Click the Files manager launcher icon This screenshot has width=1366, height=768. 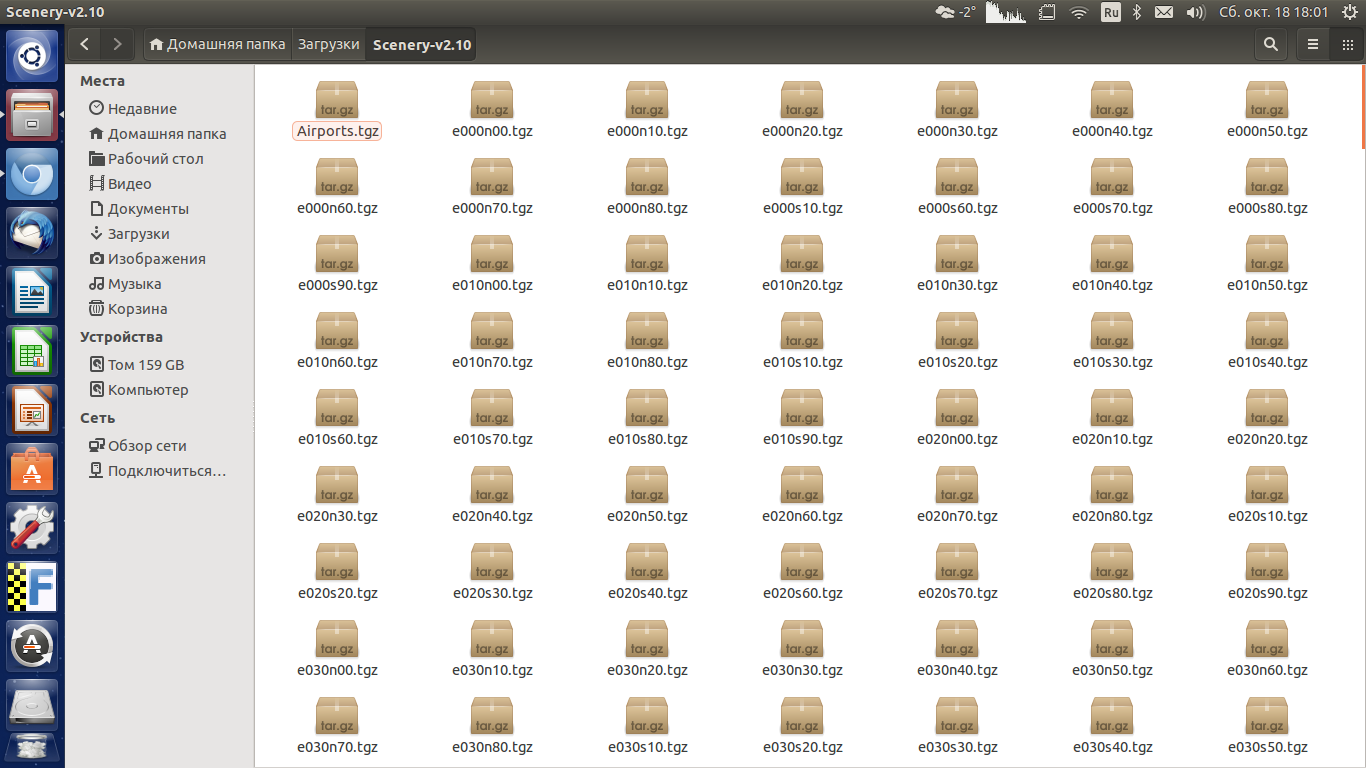point(33,116)
